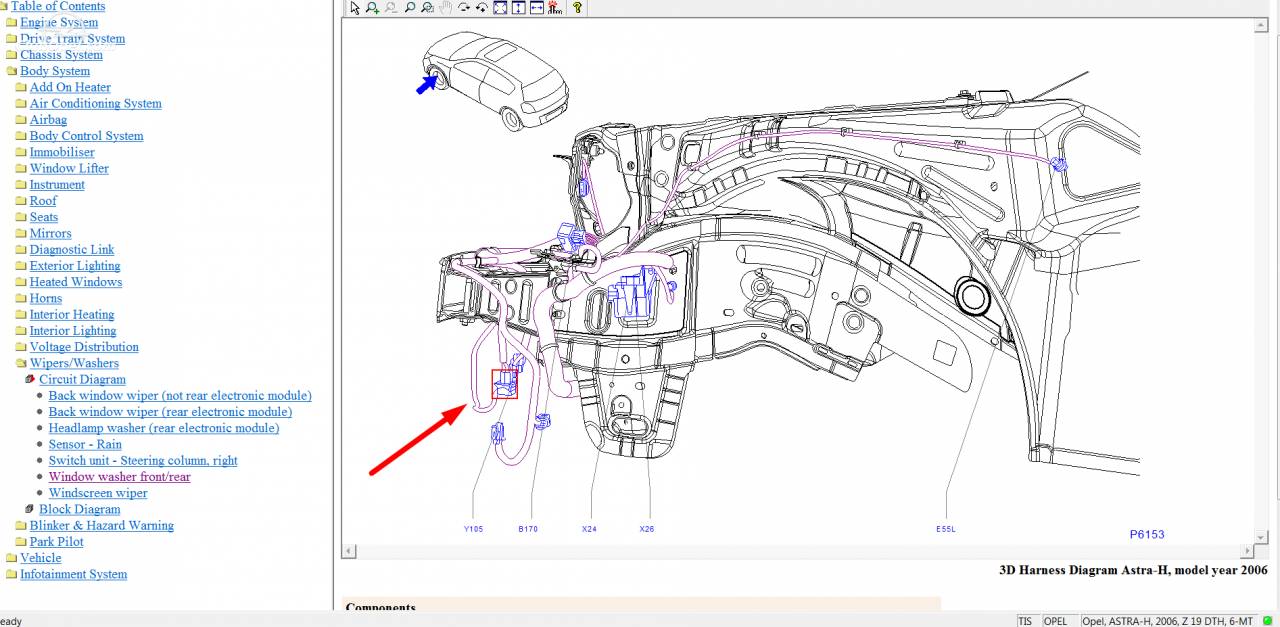Screen dimensions: 1280x627
Task: Click the folder icon beside Instrument
Action: pos(21,185)
